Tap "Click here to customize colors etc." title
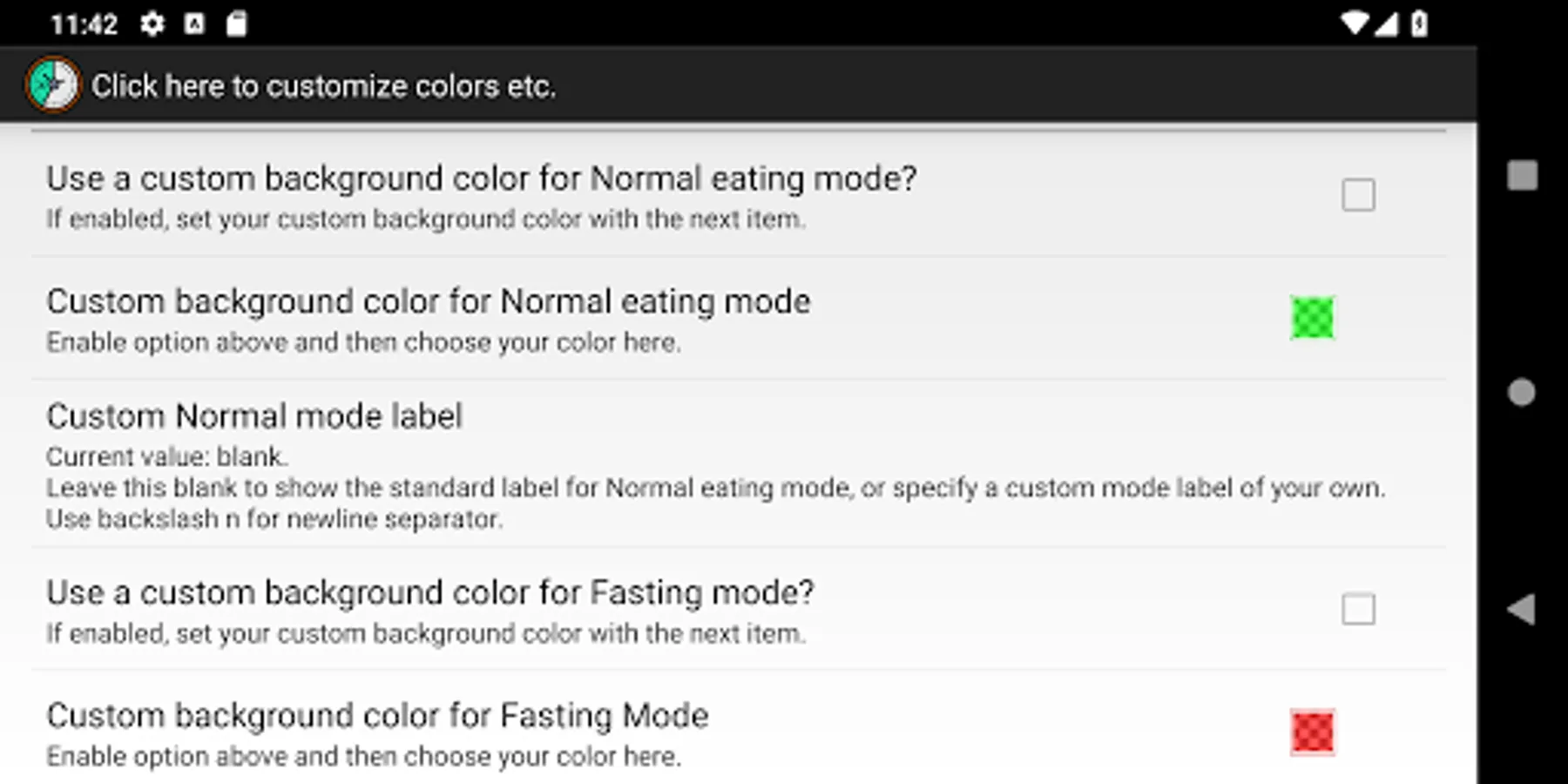1568x784 pixels. coord(323,86)
